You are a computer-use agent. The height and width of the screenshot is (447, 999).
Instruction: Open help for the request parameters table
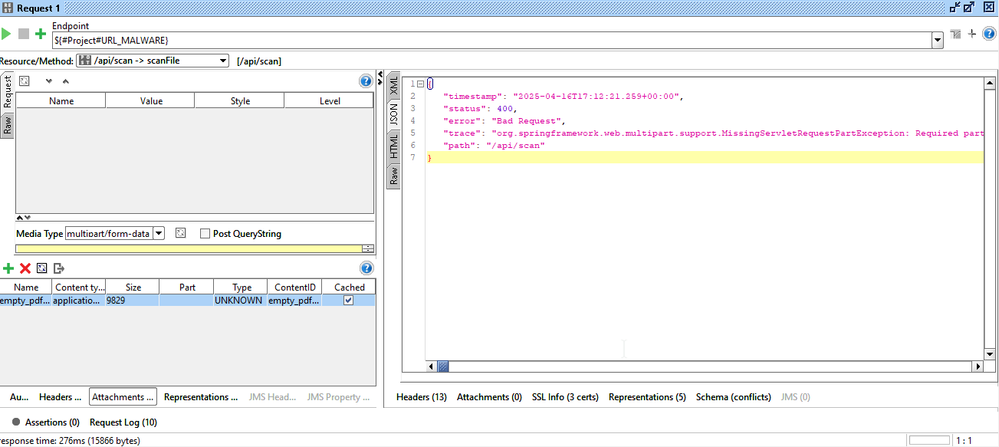[x=365, y=81]
